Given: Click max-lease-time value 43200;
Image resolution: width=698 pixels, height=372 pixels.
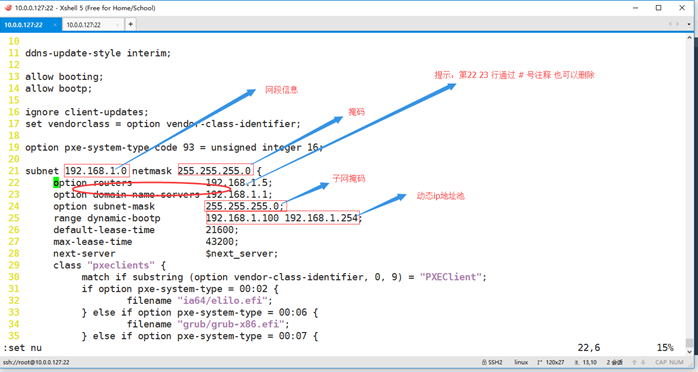Looking at the screenshot, I should click(222, 242).
